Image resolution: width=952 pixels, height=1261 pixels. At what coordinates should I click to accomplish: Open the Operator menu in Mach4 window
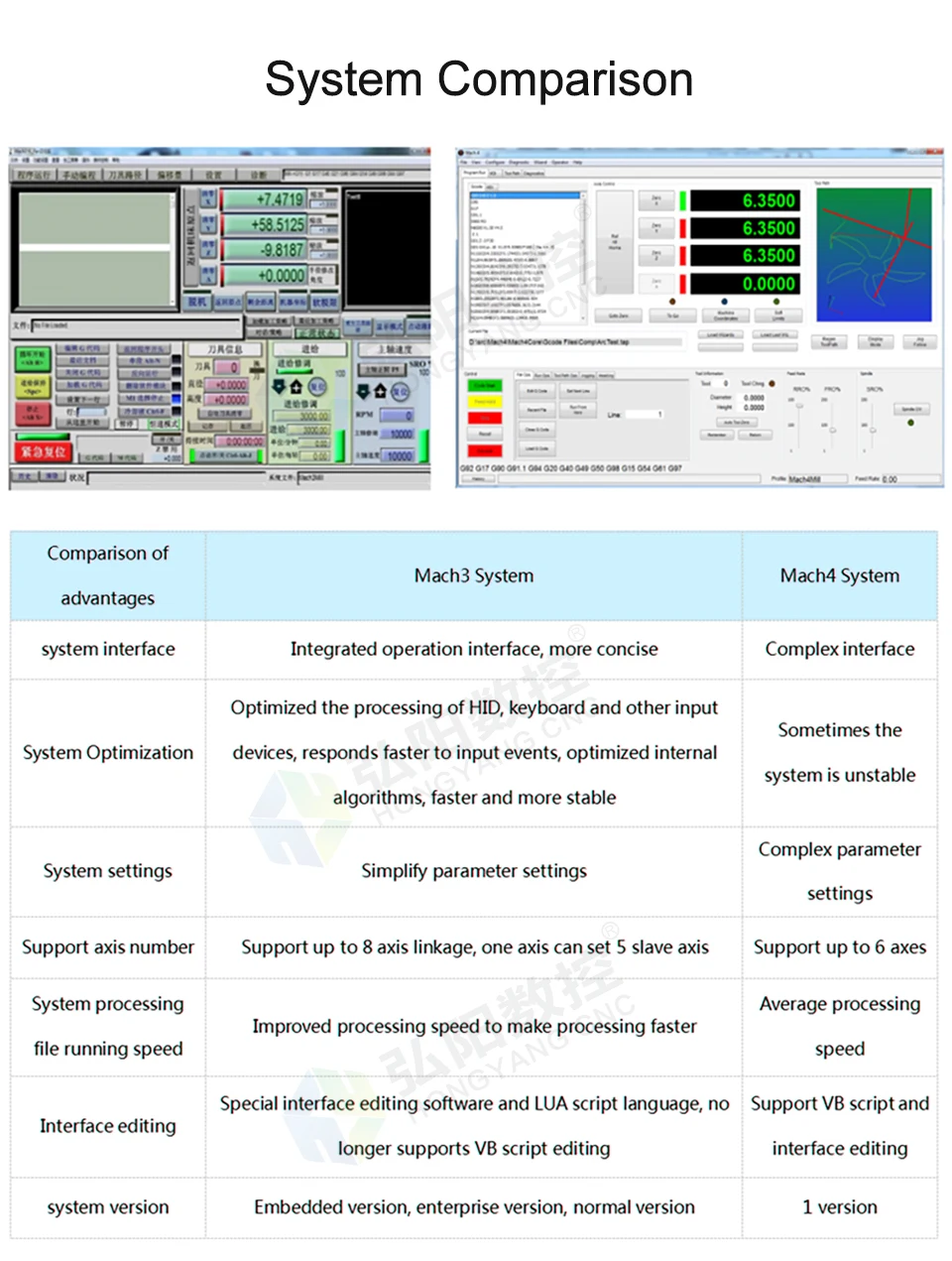point(559,162)
